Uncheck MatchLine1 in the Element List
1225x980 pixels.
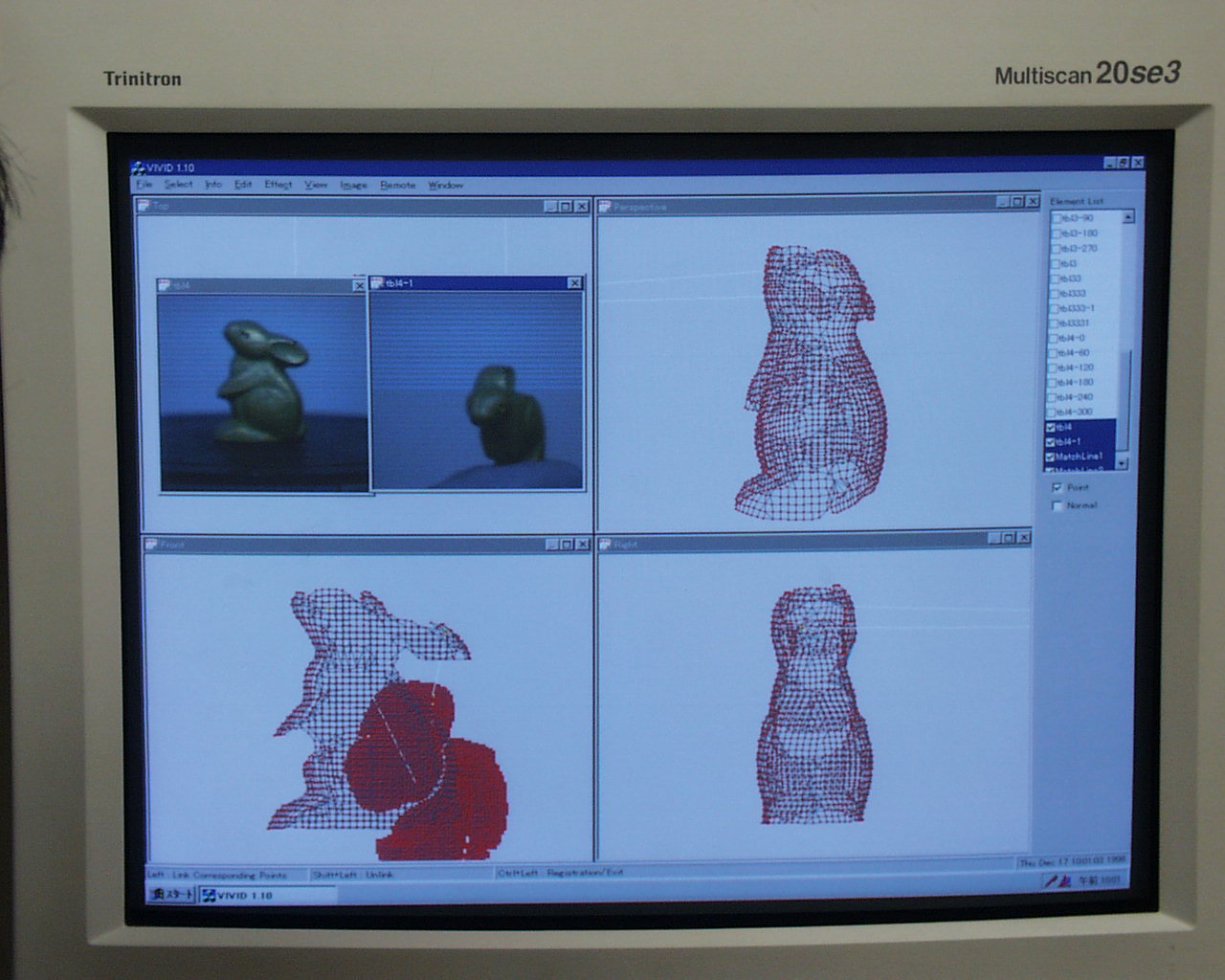(1051, 457)
